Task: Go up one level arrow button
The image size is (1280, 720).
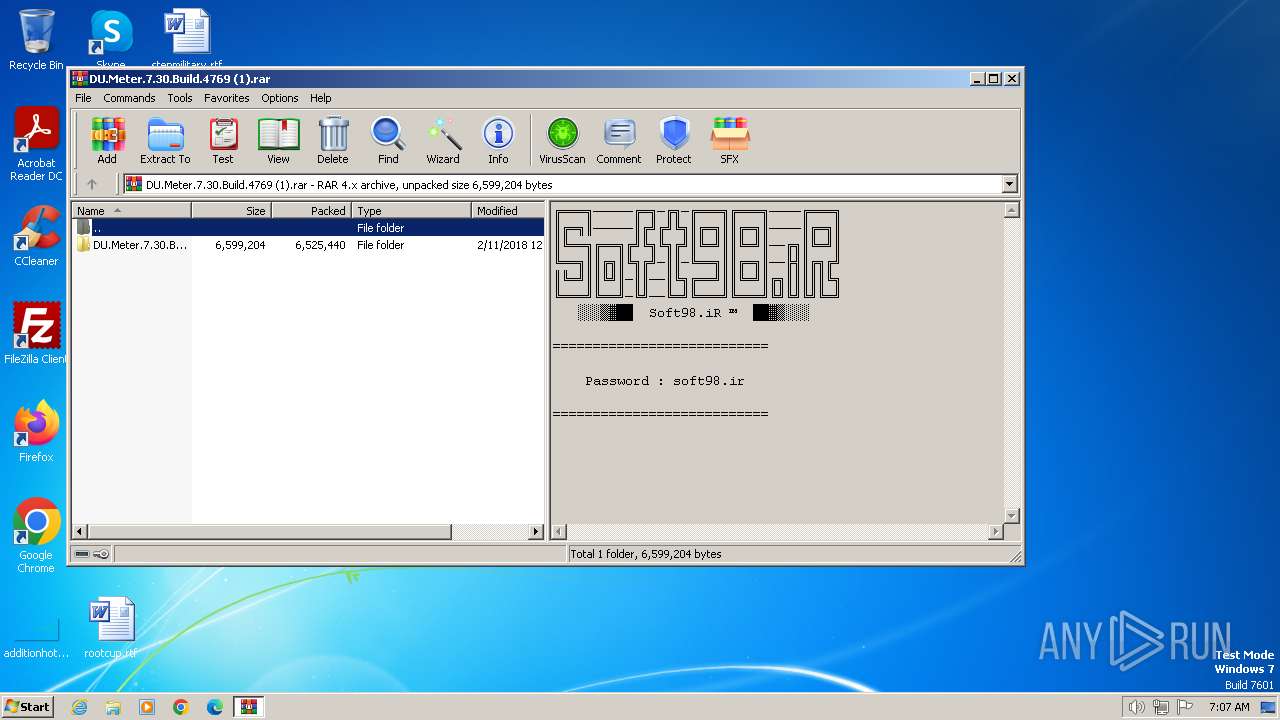Action: pyautogui.click(x=92, y=184)
